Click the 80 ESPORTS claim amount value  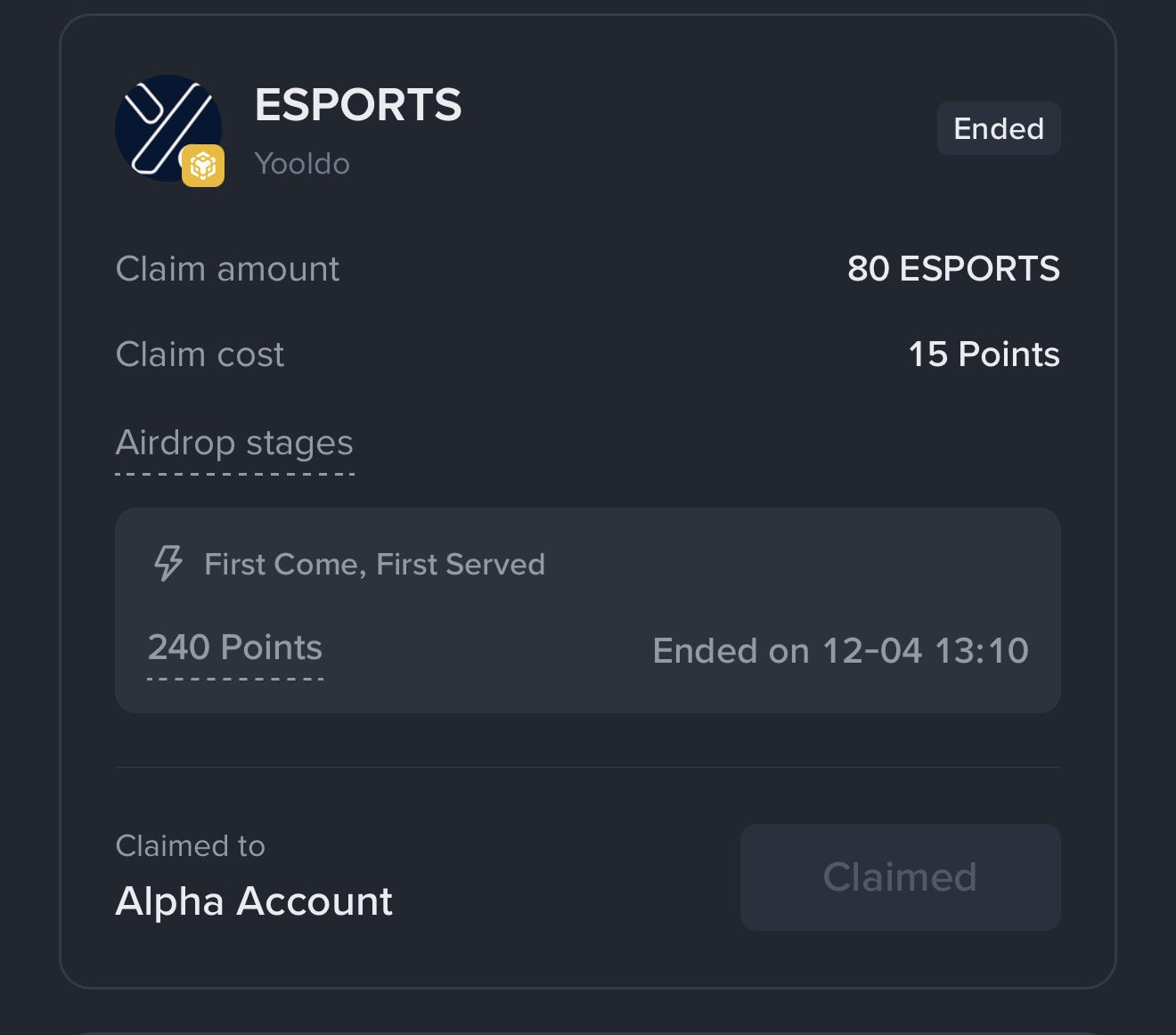(953, 269)
